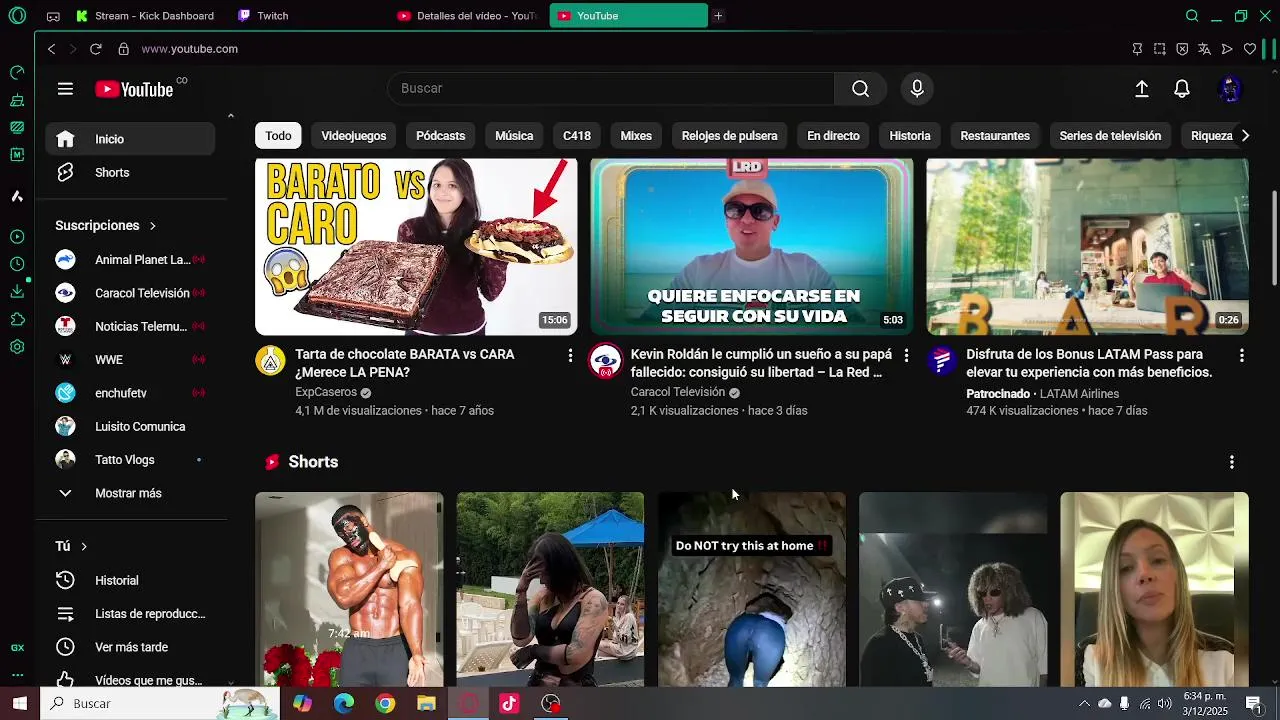
Task: Open the Downloads icon in Opera sidebar
Action: (x=17, y=291)
